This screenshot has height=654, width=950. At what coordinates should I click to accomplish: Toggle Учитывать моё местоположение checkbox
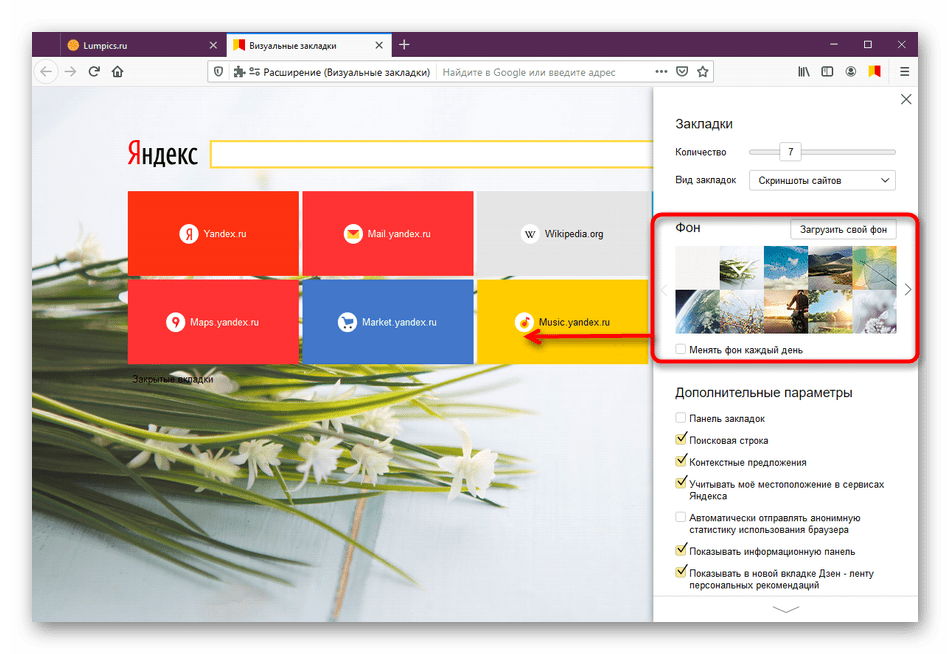(x=680, y=482)
